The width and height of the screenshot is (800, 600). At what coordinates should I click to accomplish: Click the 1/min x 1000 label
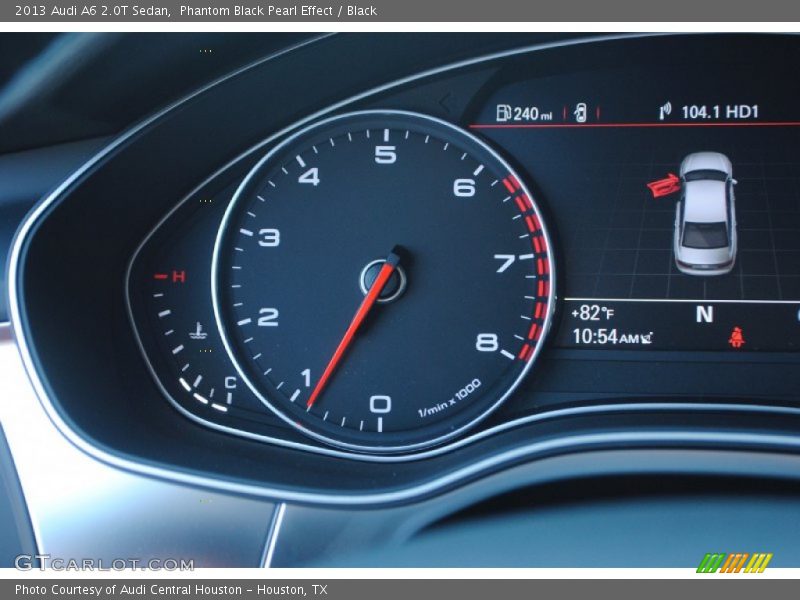449,397
